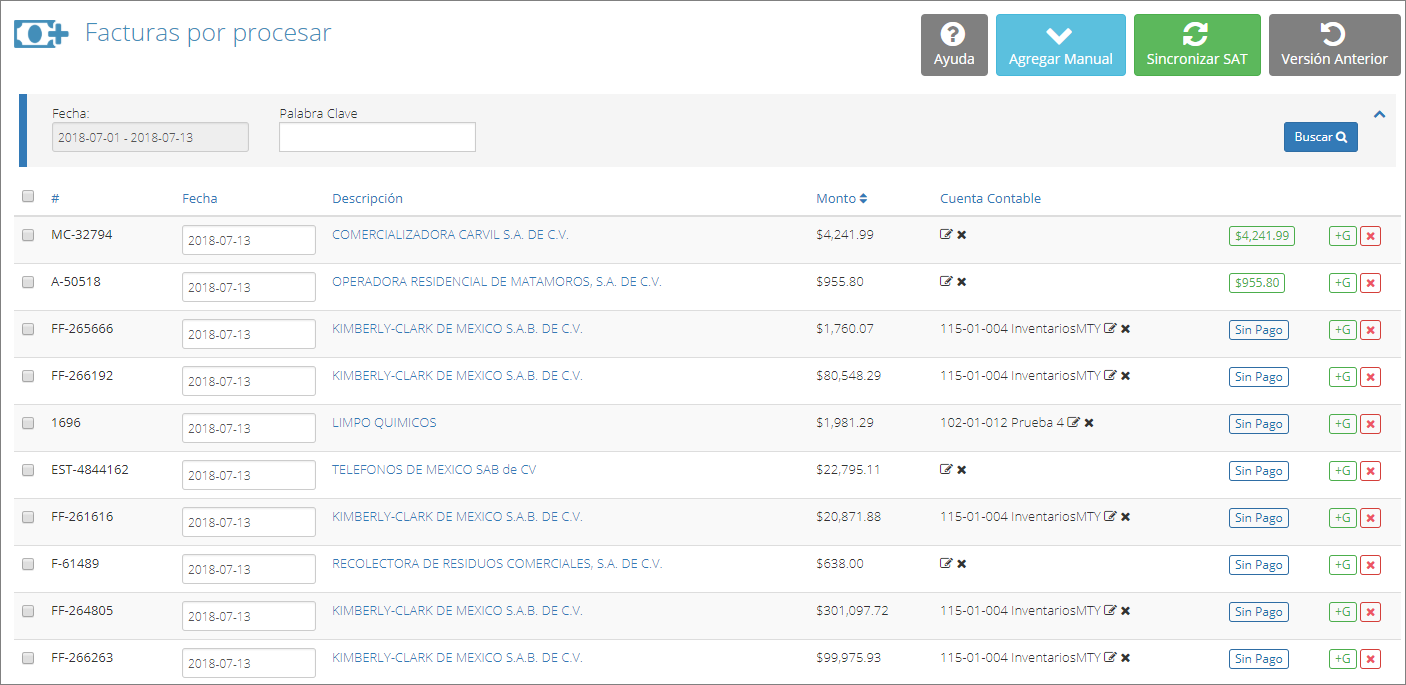1406x685 pixels.
Task: Check the box for invoice MC-32794
Action: pos(28,235)
